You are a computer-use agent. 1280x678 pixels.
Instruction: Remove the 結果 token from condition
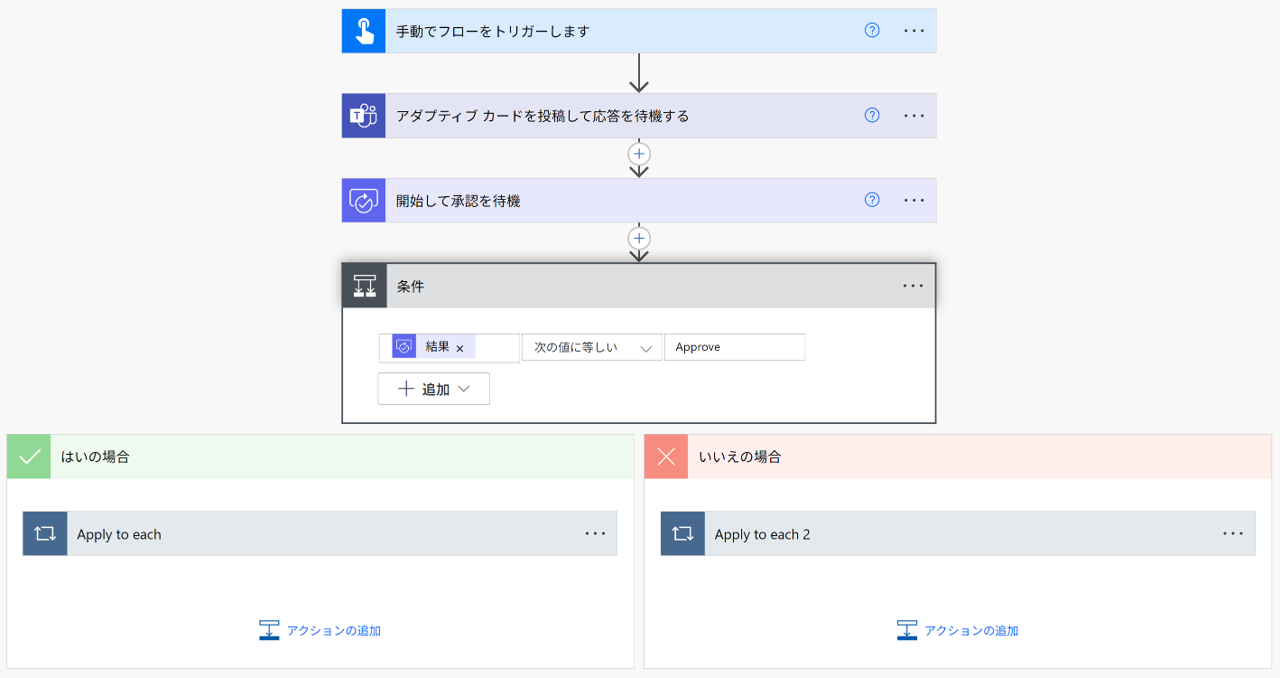(x=460, y=348)
